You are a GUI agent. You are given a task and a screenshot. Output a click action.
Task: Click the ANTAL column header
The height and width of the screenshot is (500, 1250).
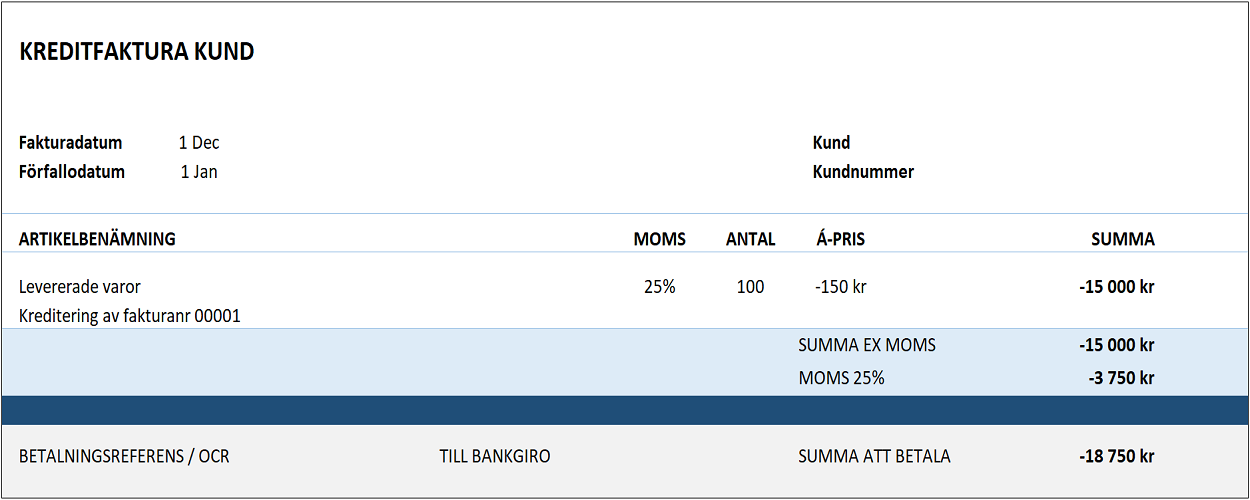coord(750,239)
